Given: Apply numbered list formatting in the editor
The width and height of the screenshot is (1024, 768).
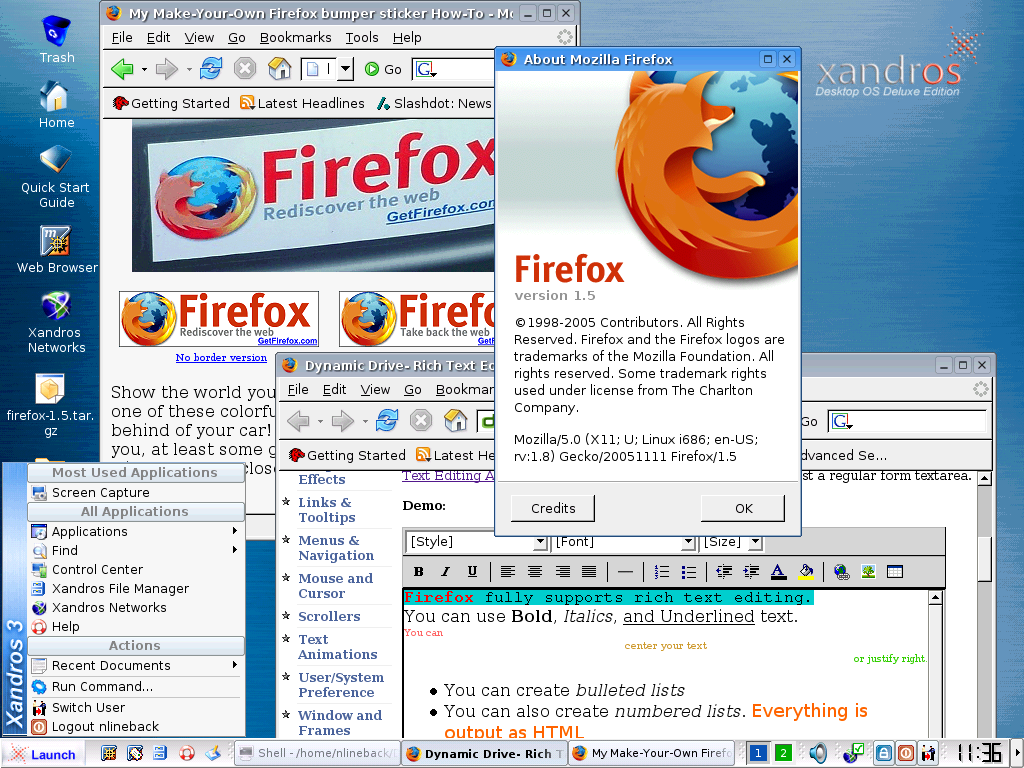Looking at the screenshot, I should click(x=661, y=572).
